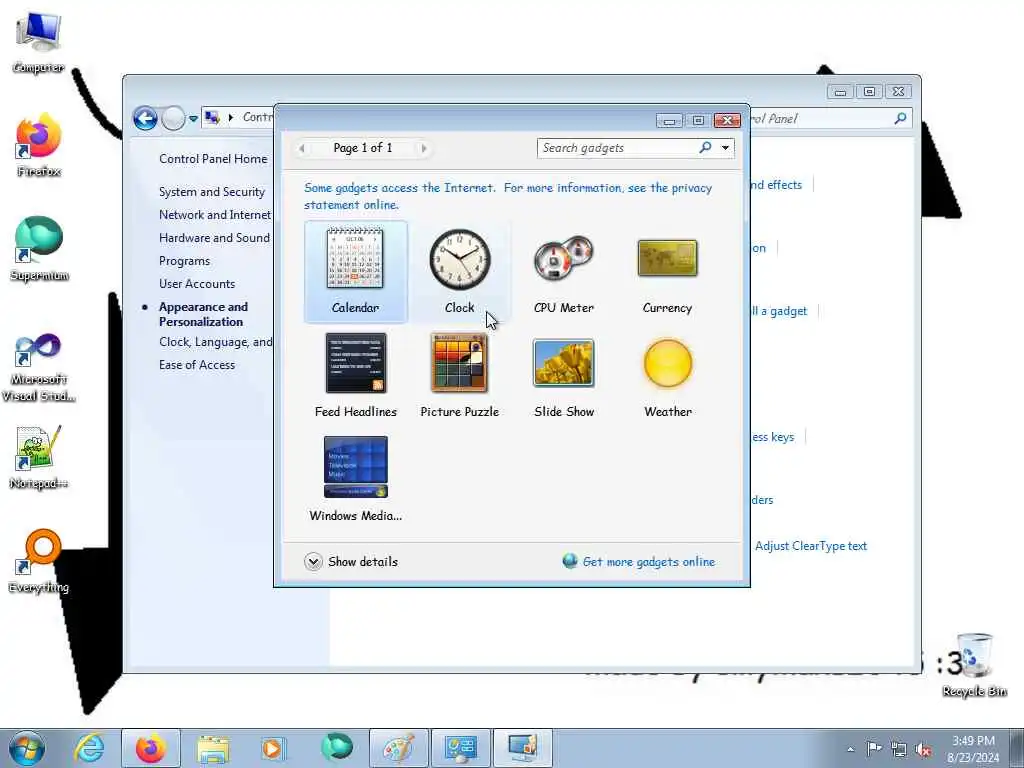1024x768 pixels.
Task: Click the network tray icon
Action: tap(899, 749)
